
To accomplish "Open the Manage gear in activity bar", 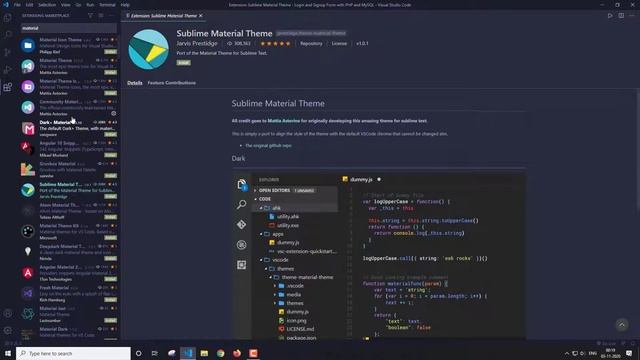I will point(7,331).
